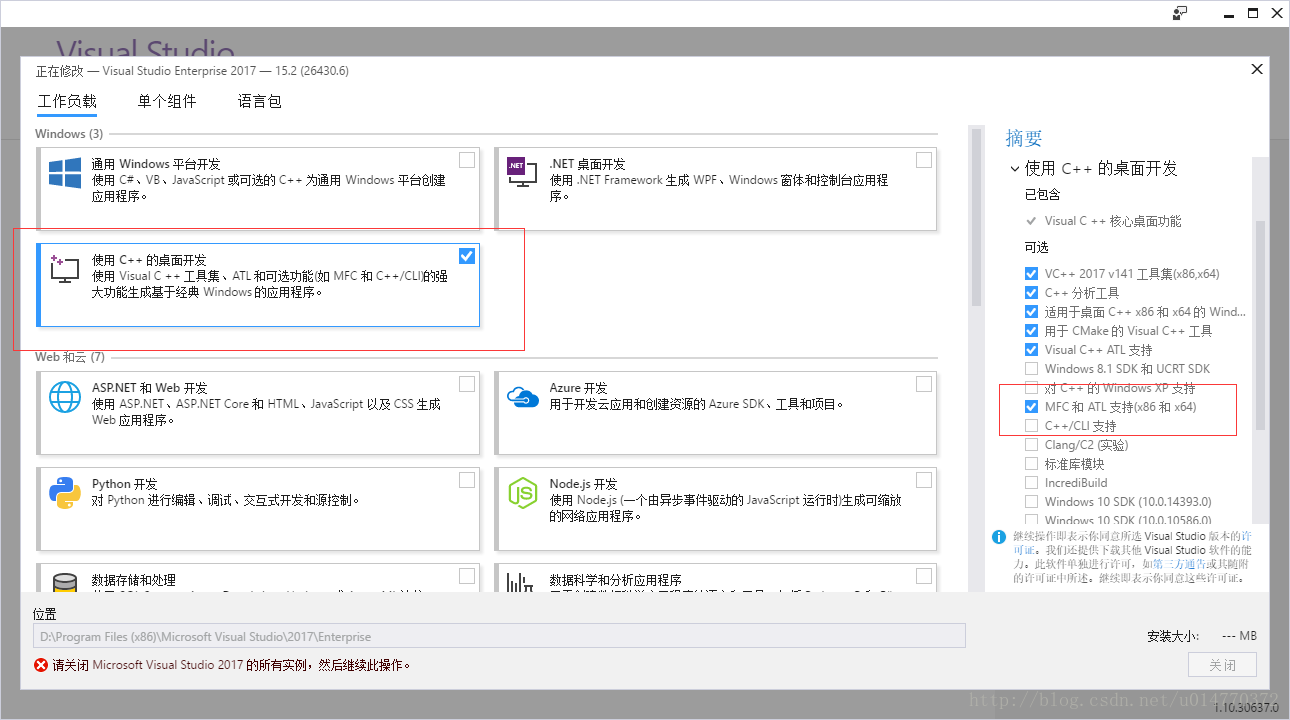Viewport: 1290px width, 720px height.
Task: Click the Windows (3) section header
Action: click(x=69, y=134)
